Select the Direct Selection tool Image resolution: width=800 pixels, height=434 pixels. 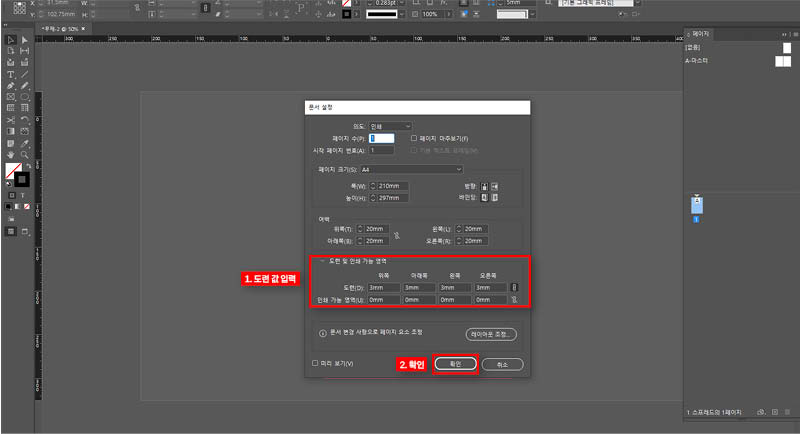tap(24, 40)
